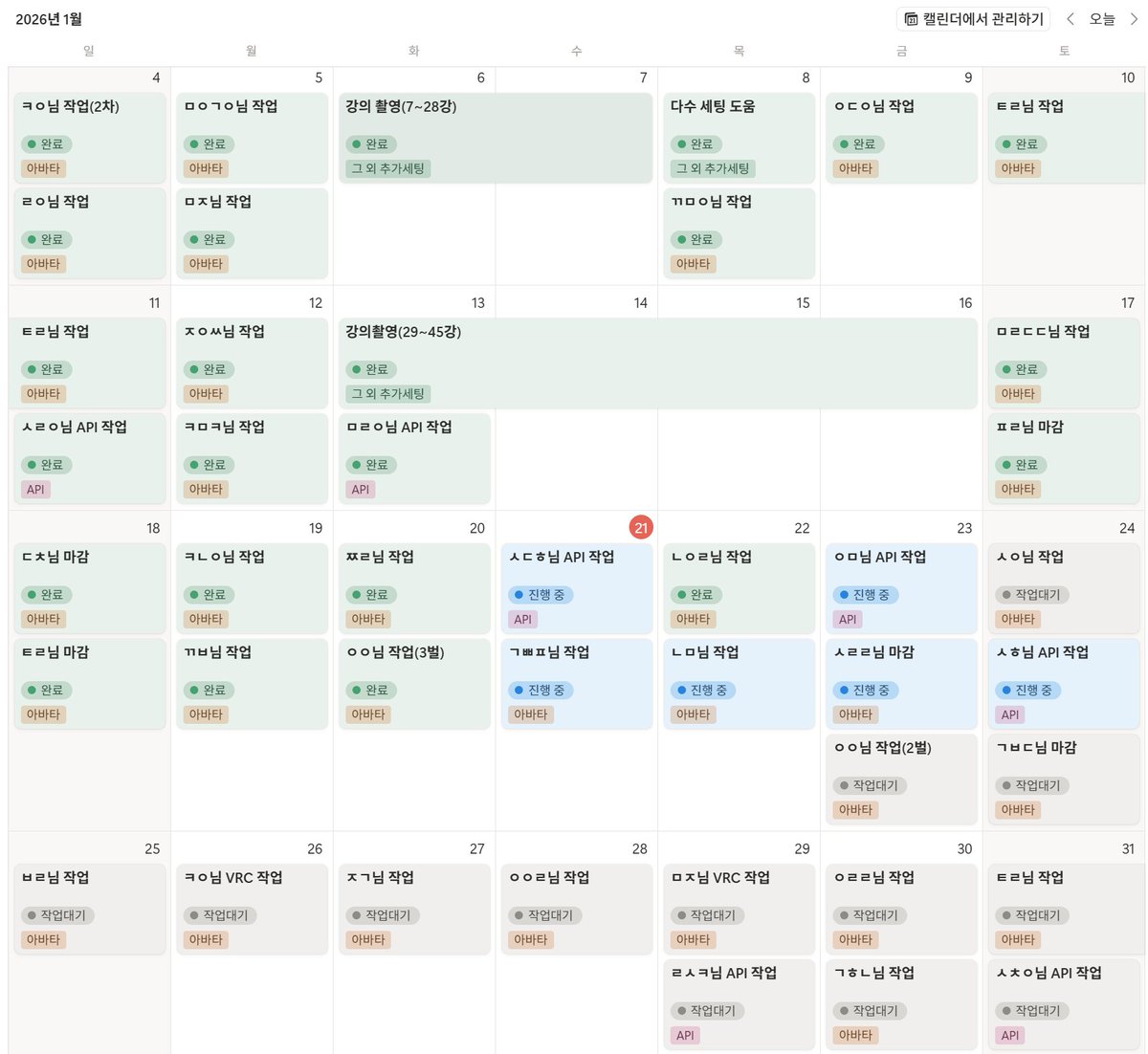1148x1054 pixels.
Task: Open the ㄴㅇㄹ님 작업 card
Action: [739, 588]
